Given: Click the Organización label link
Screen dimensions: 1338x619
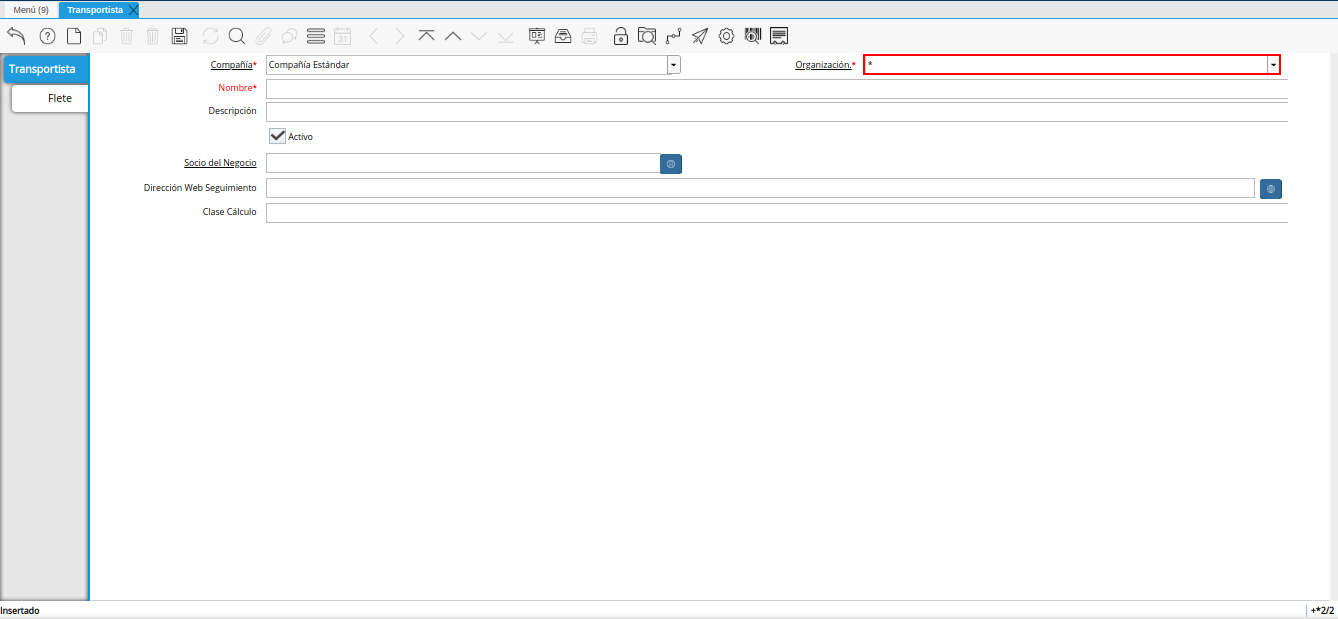Looking at the screenshot, I should point(823,65).
